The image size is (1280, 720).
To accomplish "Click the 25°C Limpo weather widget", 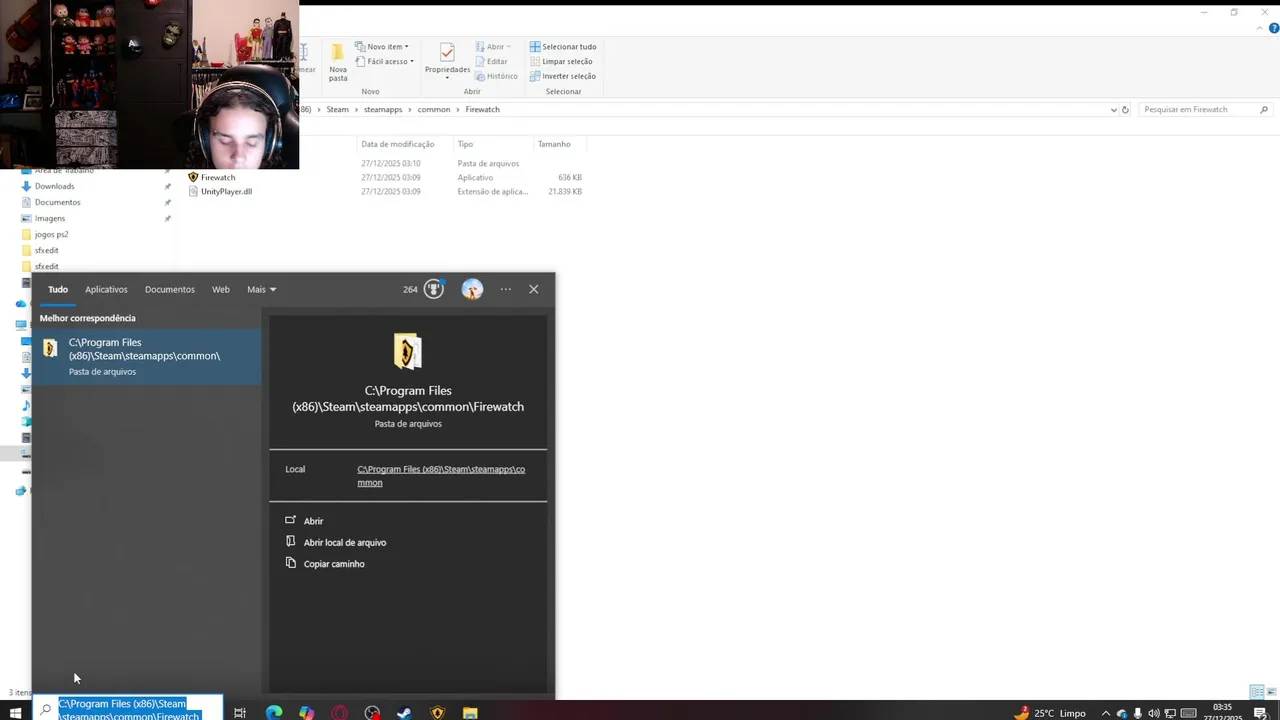I will pos(1050,713).
